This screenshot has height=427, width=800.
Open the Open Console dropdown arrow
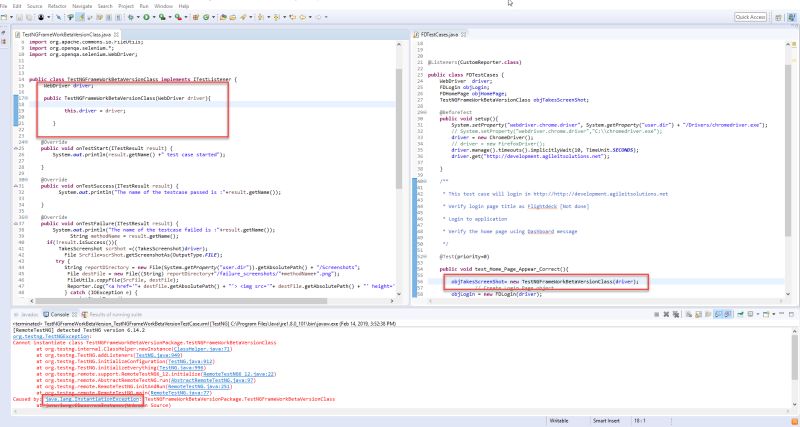coord(773,314)
